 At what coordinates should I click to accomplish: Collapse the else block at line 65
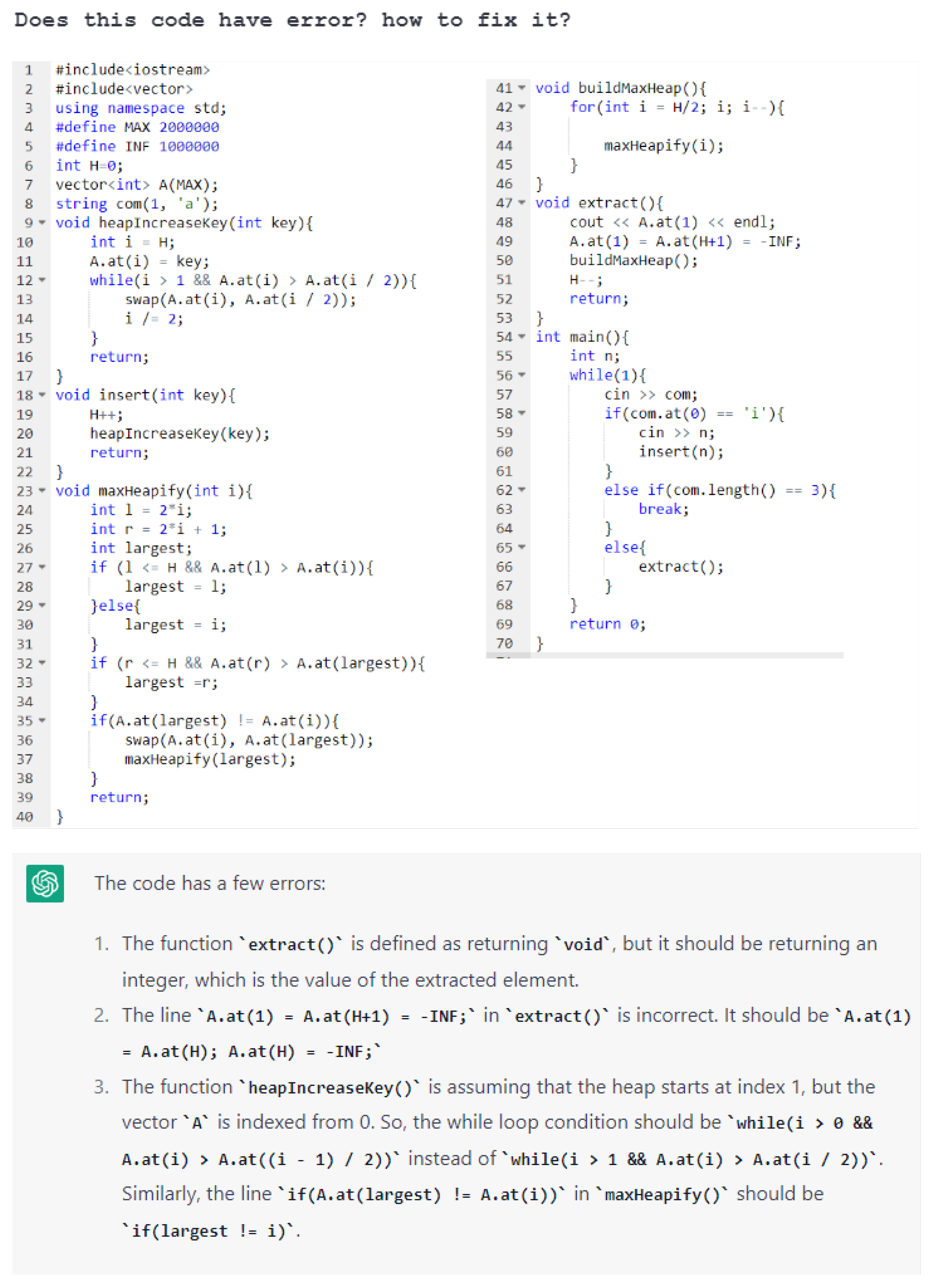coord(522,547)
